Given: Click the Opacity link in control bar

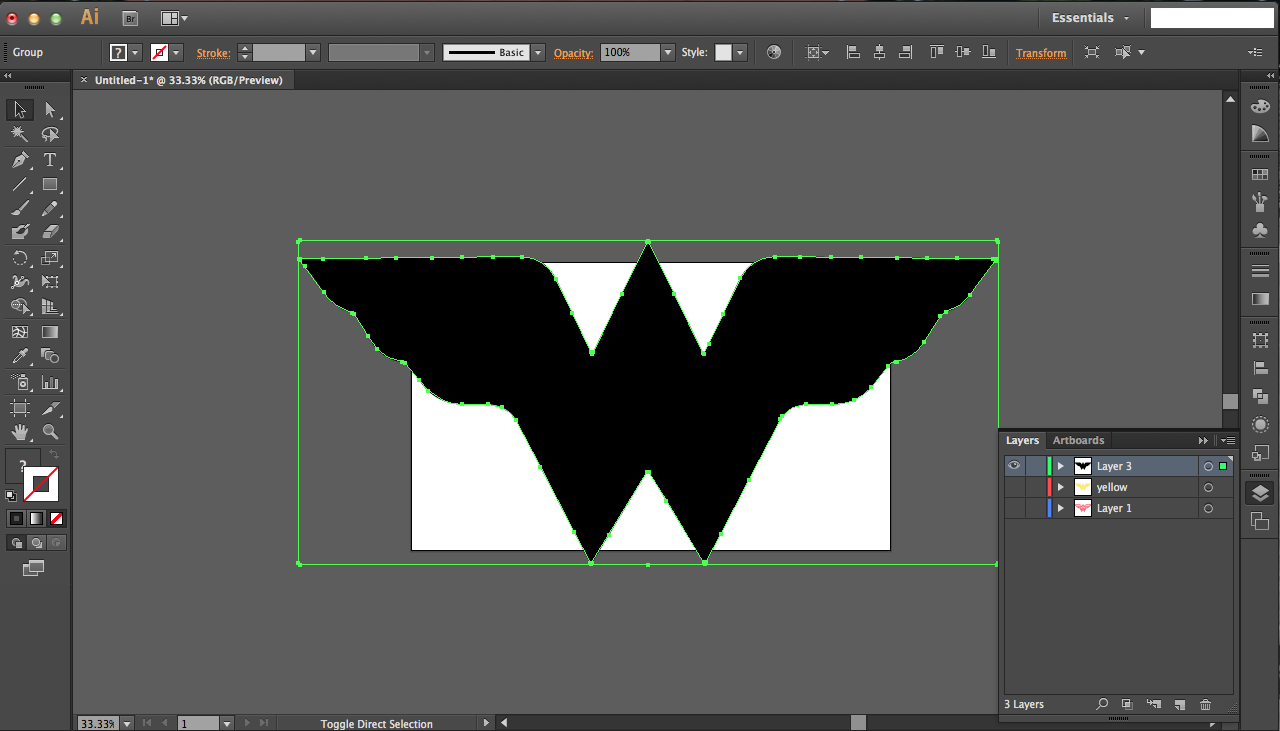Looking at the screenshot, I should coord(573,53).
